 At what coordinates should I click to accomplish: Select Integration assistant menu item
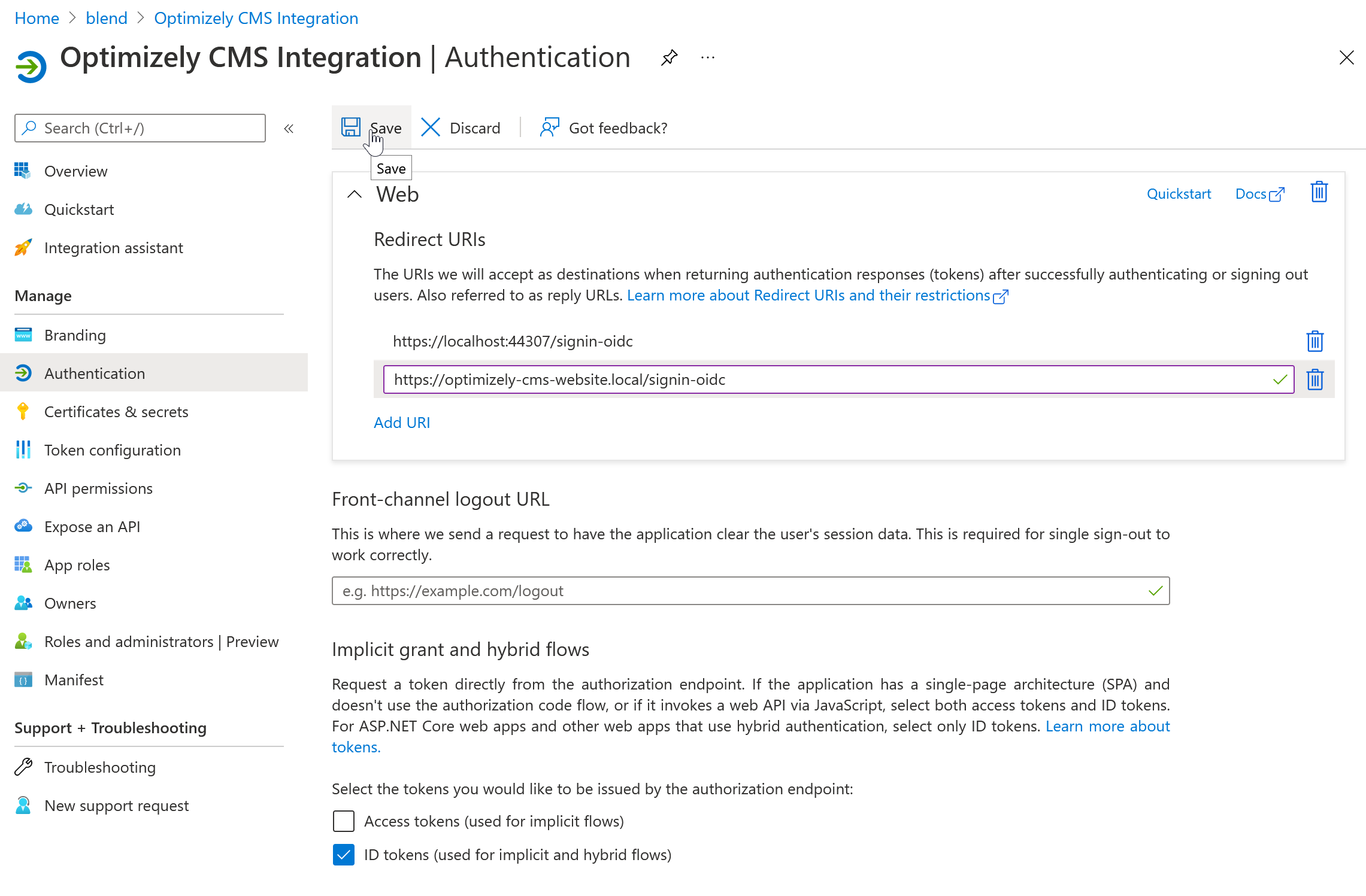click(x=113, y=247)
